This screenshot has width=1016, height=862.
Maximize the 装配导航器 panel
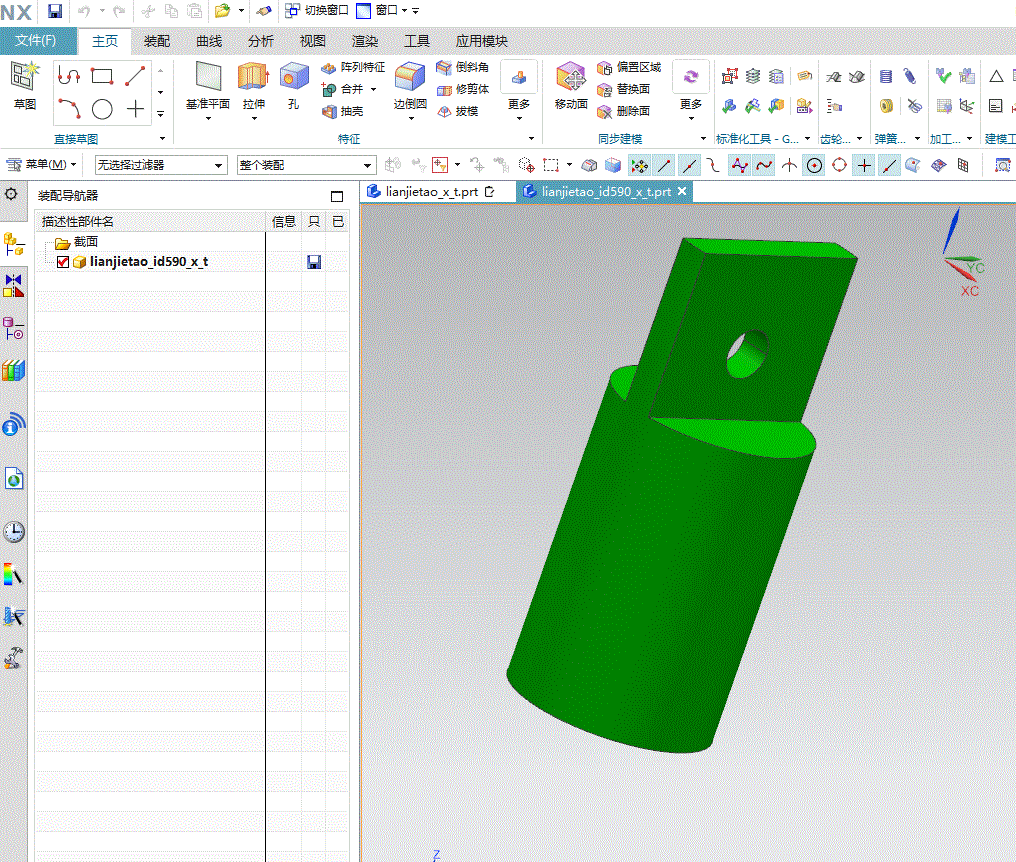[x=337, y=196]
